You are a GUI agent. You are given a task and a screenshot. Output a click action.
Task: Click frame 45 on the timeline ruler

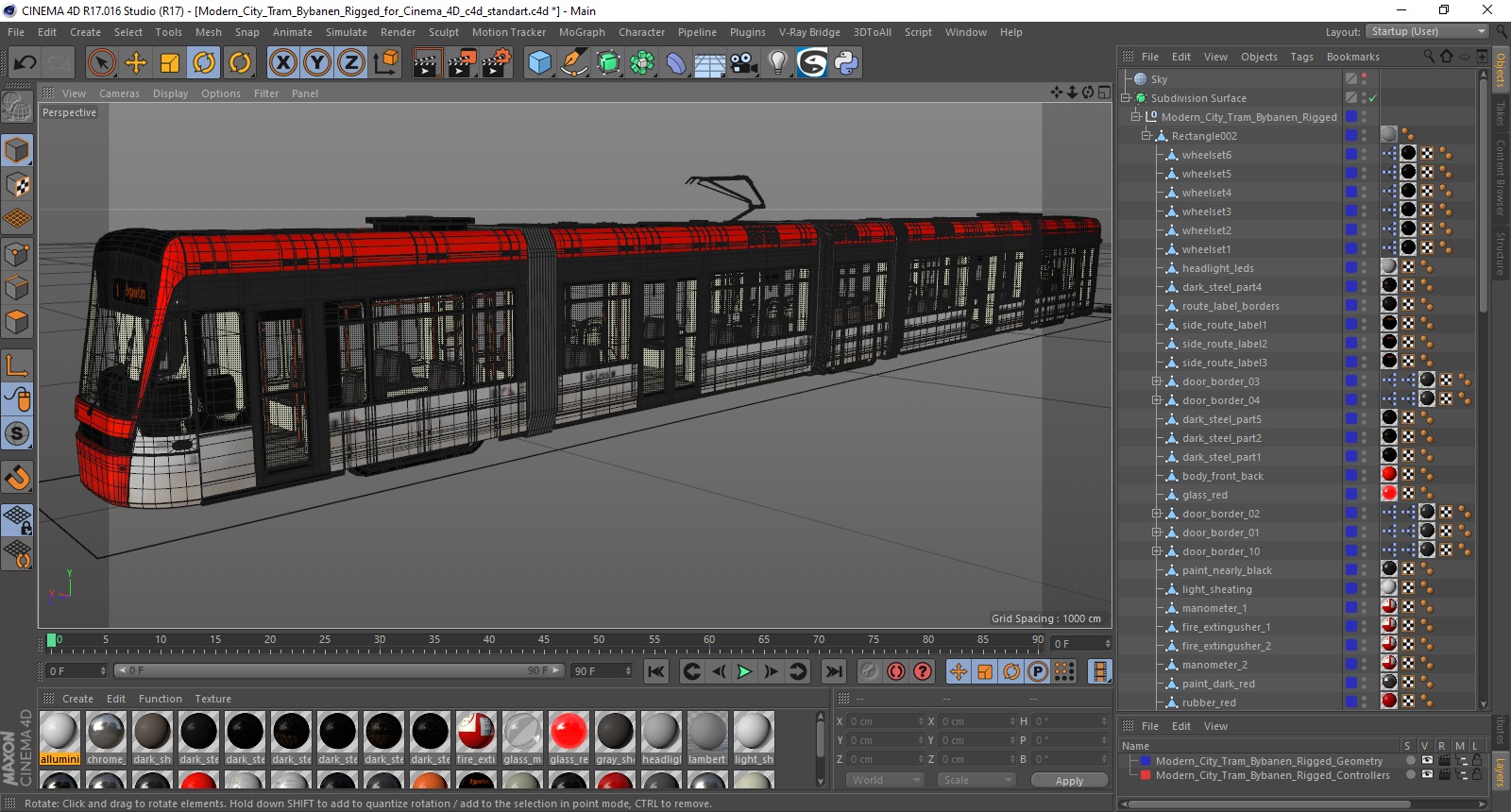[544, 640]
